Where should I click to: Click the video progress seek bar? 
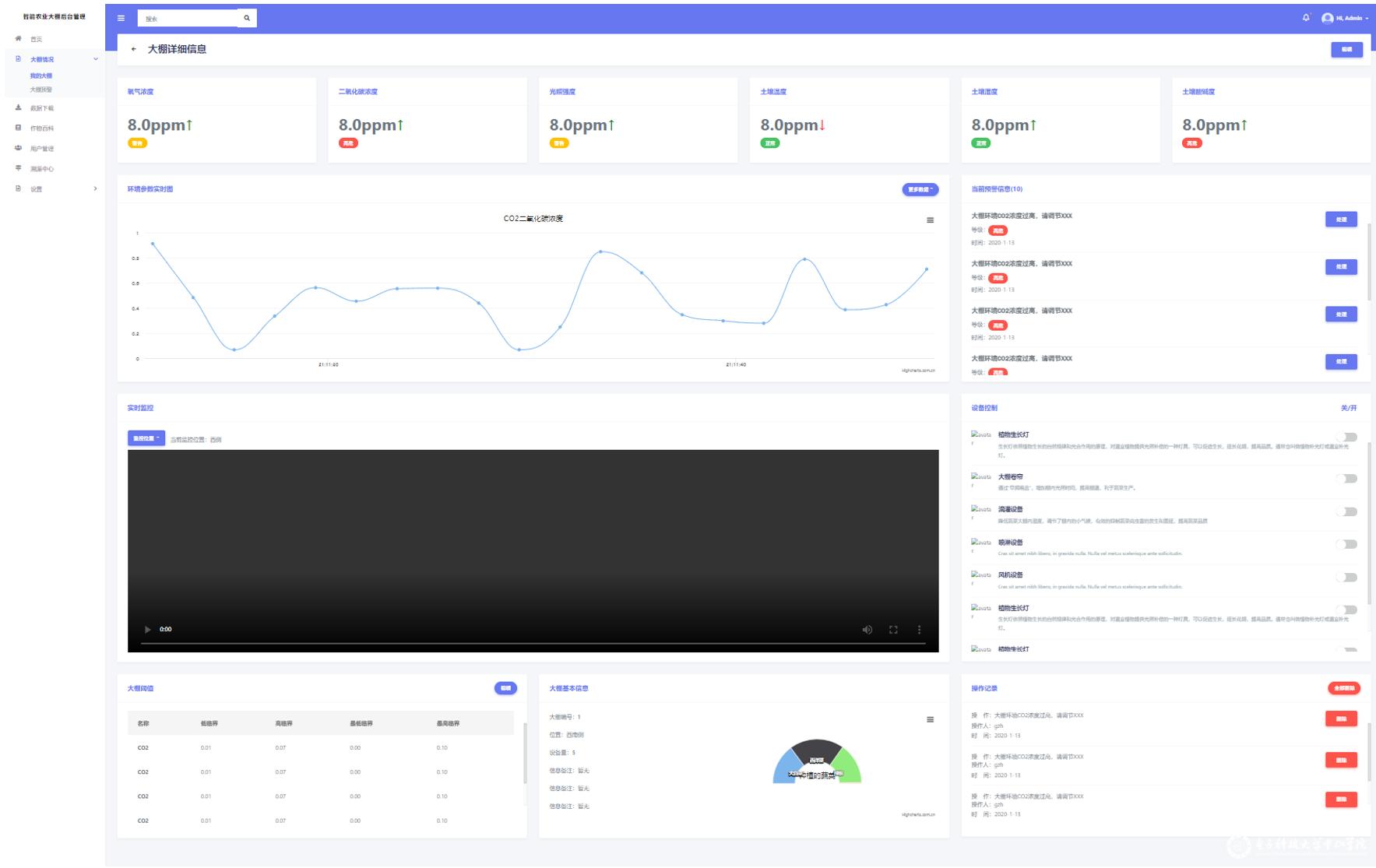533,644
